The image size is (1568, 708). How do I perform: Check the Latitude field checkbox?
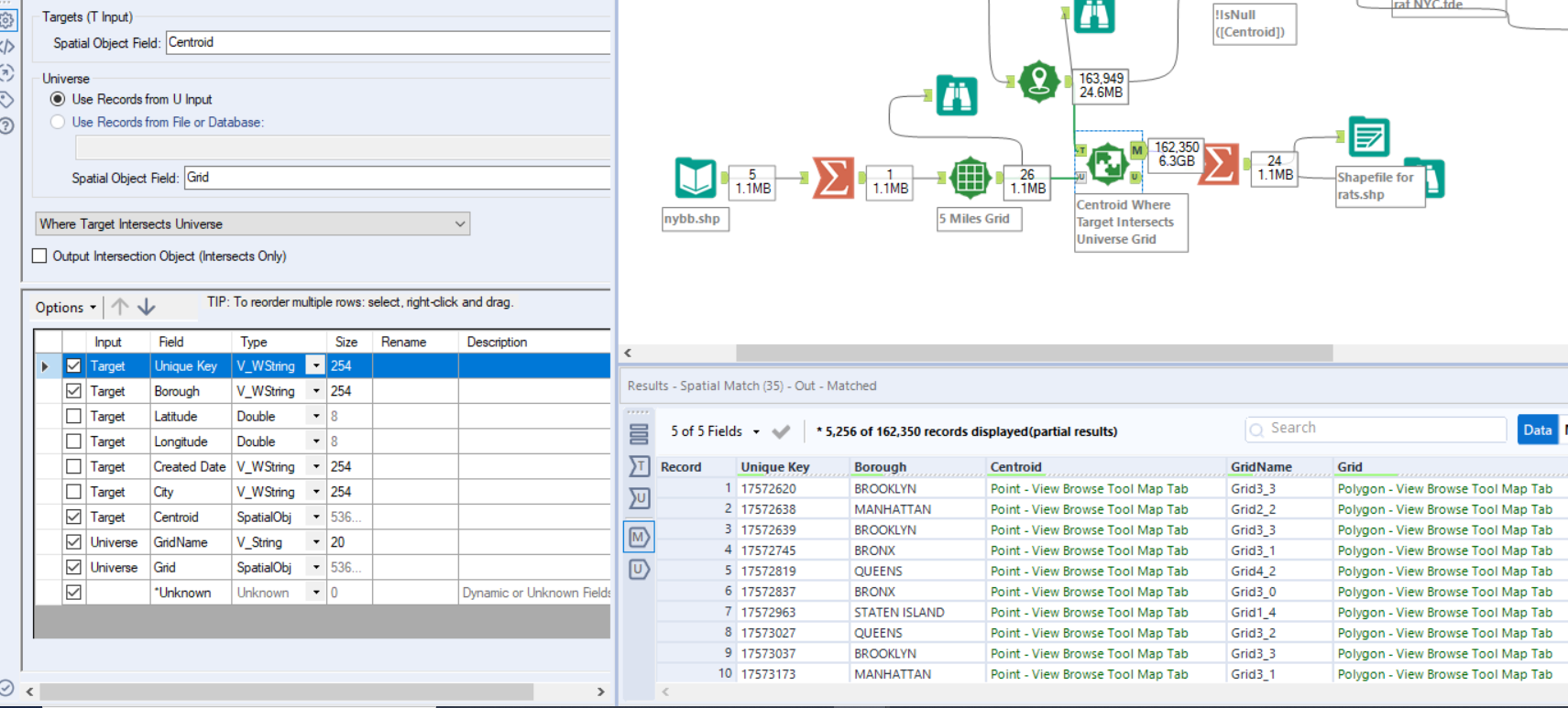click(x=74, y=416)
